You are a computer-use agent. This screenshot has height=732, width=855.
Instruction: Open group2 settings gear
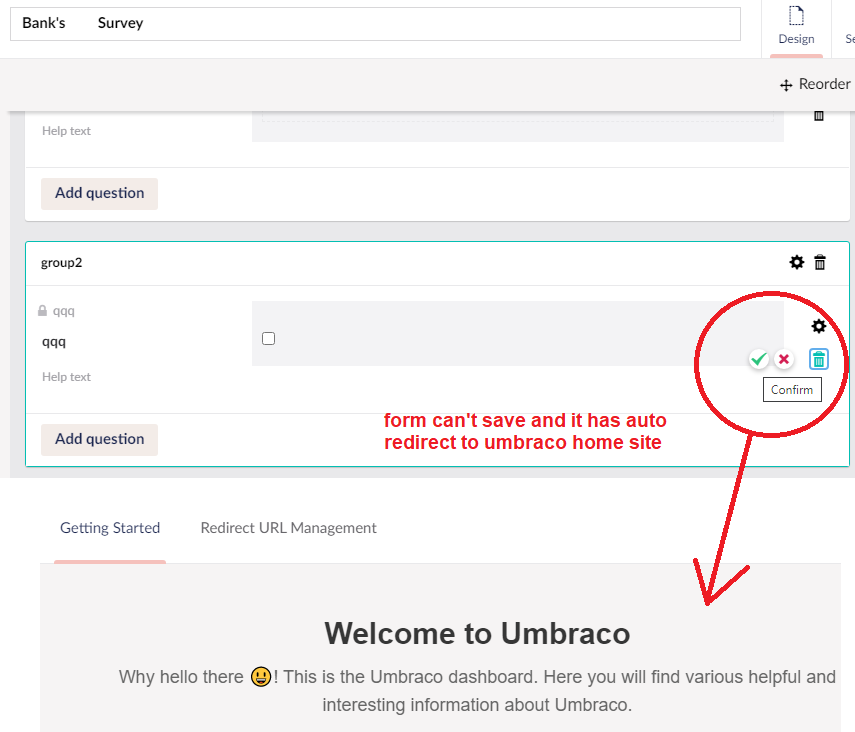797,262
